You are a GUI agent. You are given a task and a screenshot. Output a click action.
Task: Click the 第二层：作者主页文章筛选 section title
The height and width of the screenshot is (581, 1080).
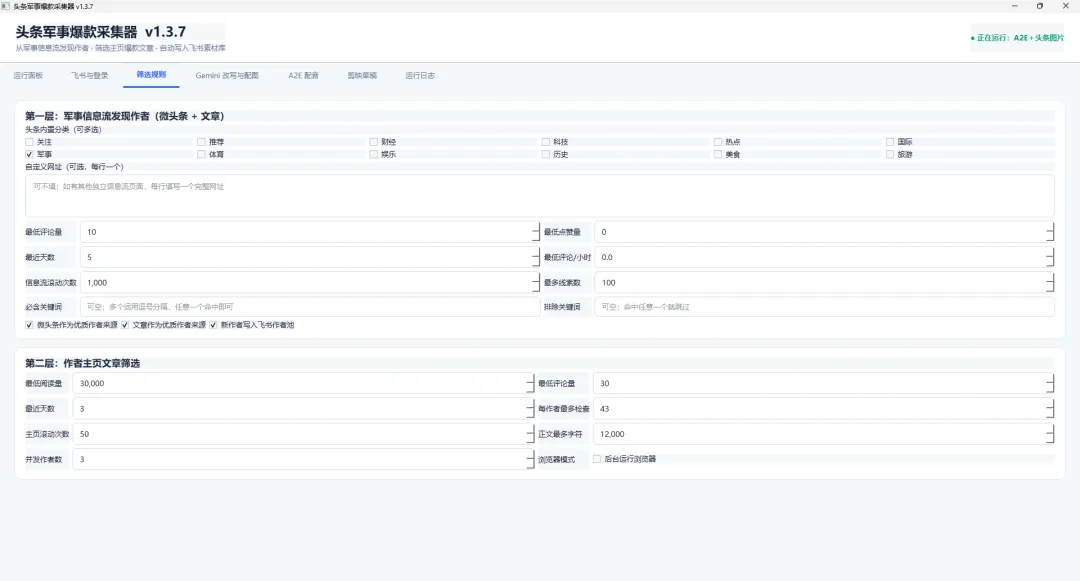[x=83, y=363]
